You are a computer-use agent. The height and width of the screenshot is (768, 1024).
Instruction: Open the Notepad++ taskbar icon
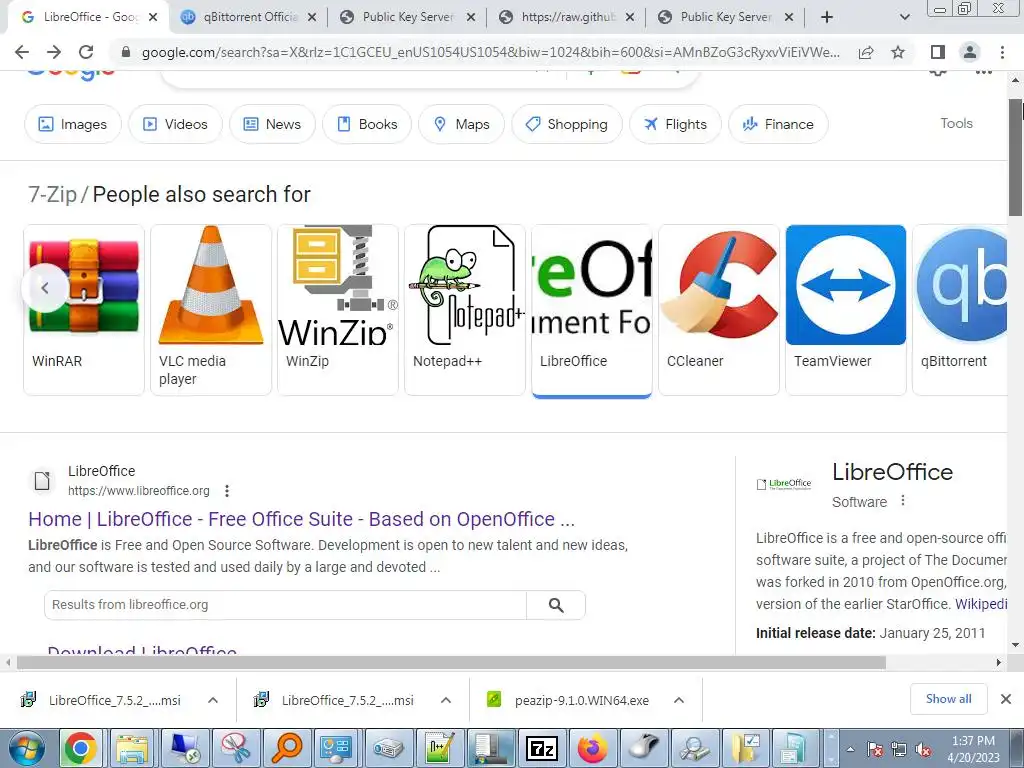440,748
